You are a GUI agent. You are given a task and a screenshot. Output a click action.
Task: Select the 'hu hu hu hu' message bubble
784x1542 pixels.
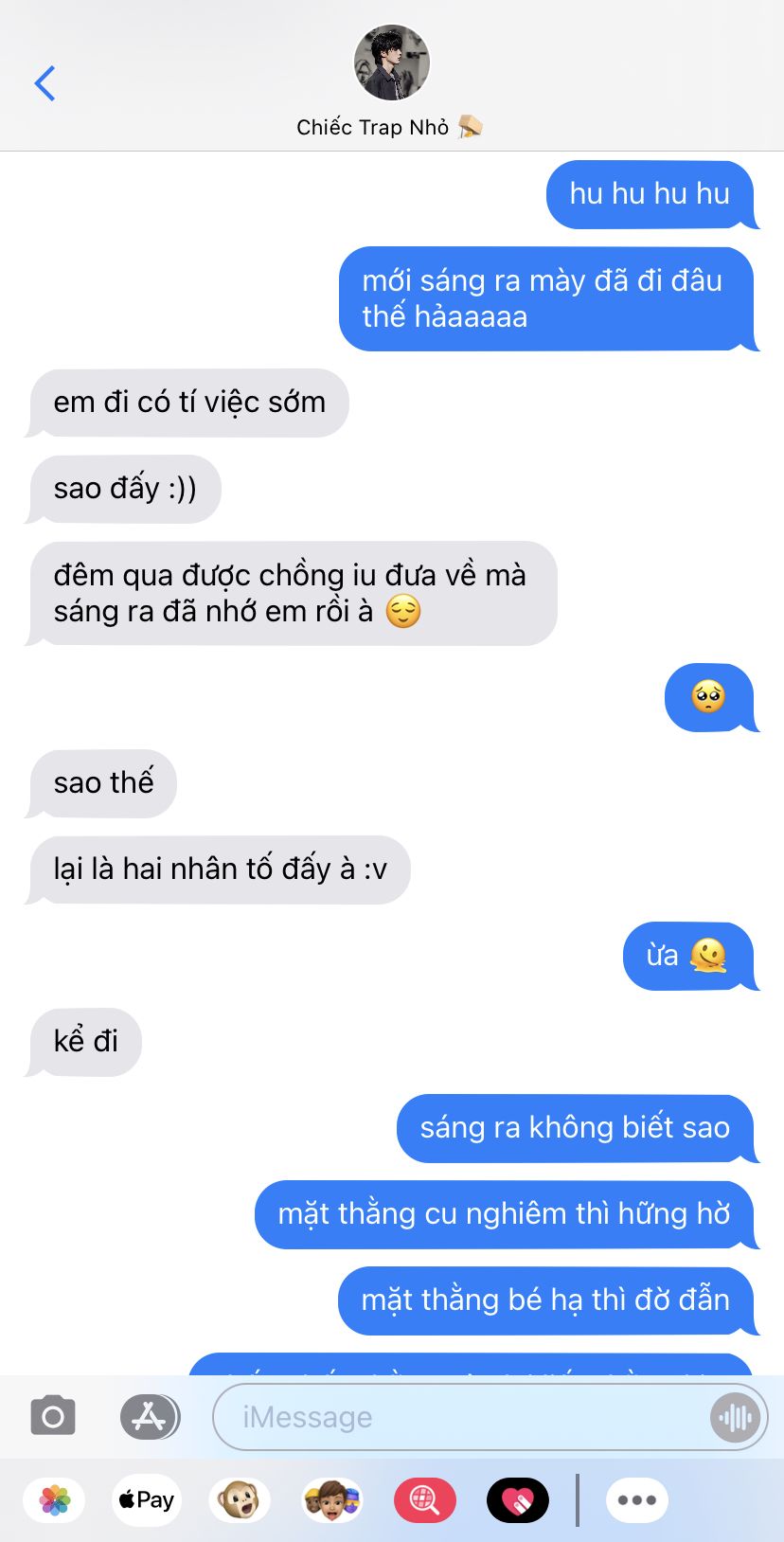point(651,194)
